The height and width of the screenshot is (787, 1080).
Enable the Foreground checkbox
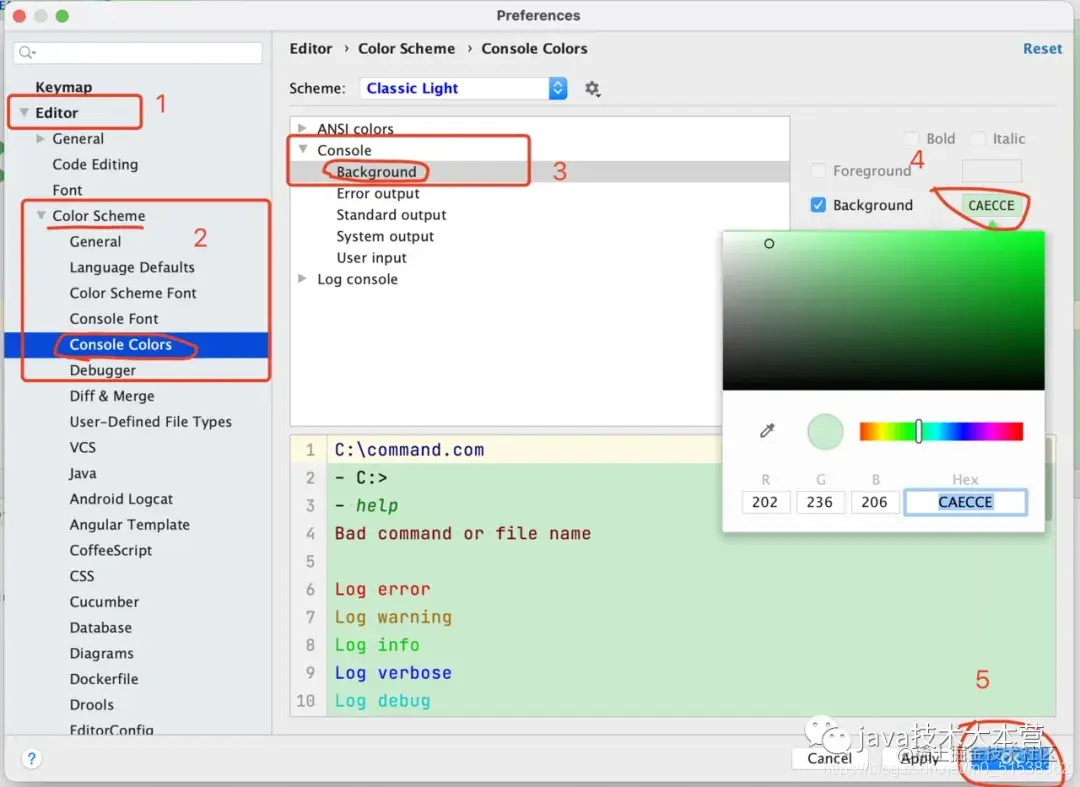(818, 170)
